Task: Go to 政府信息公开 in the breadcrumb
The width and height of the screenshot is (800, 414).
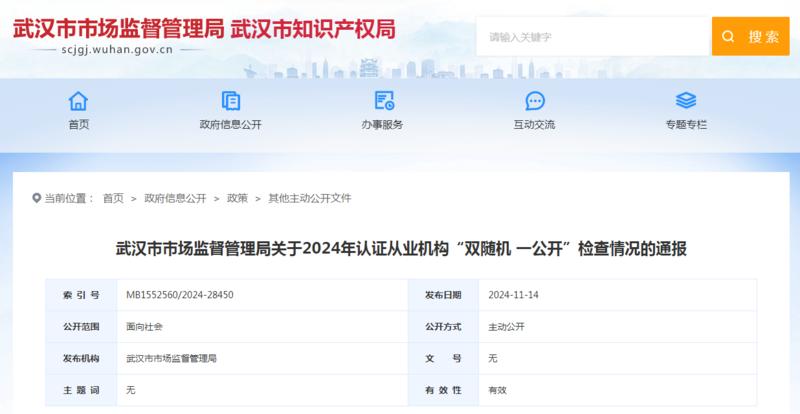Action: [x=175, y=198]
